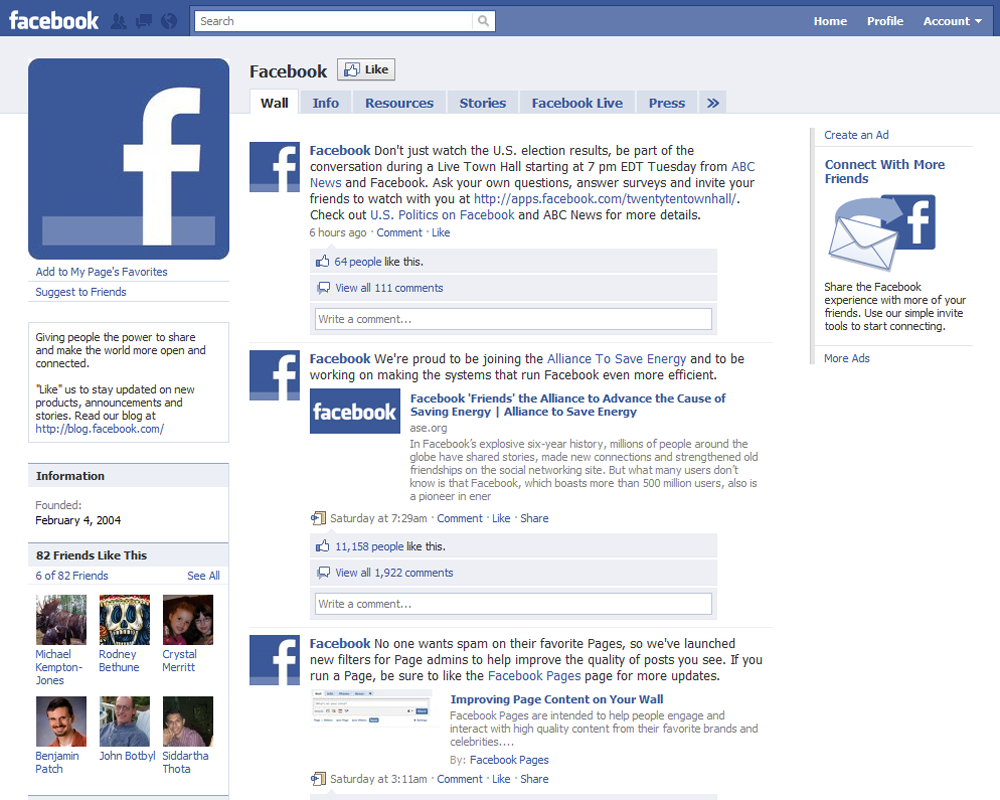Open the Facebook Live tab

point(577,103)
